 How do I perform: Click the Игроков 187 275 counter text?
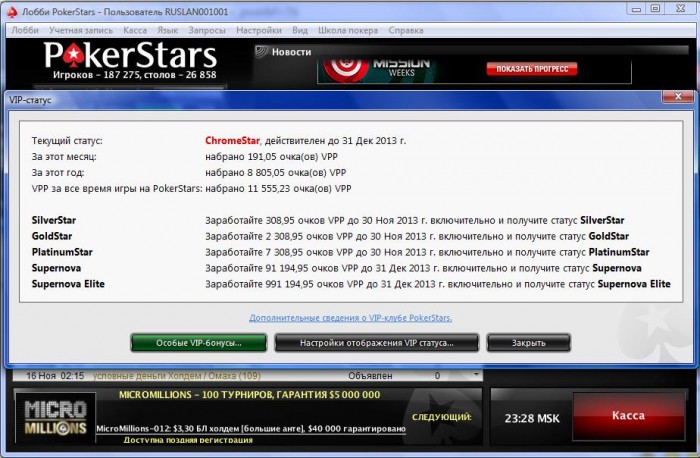pyautogui.click(x=134, y=75)
